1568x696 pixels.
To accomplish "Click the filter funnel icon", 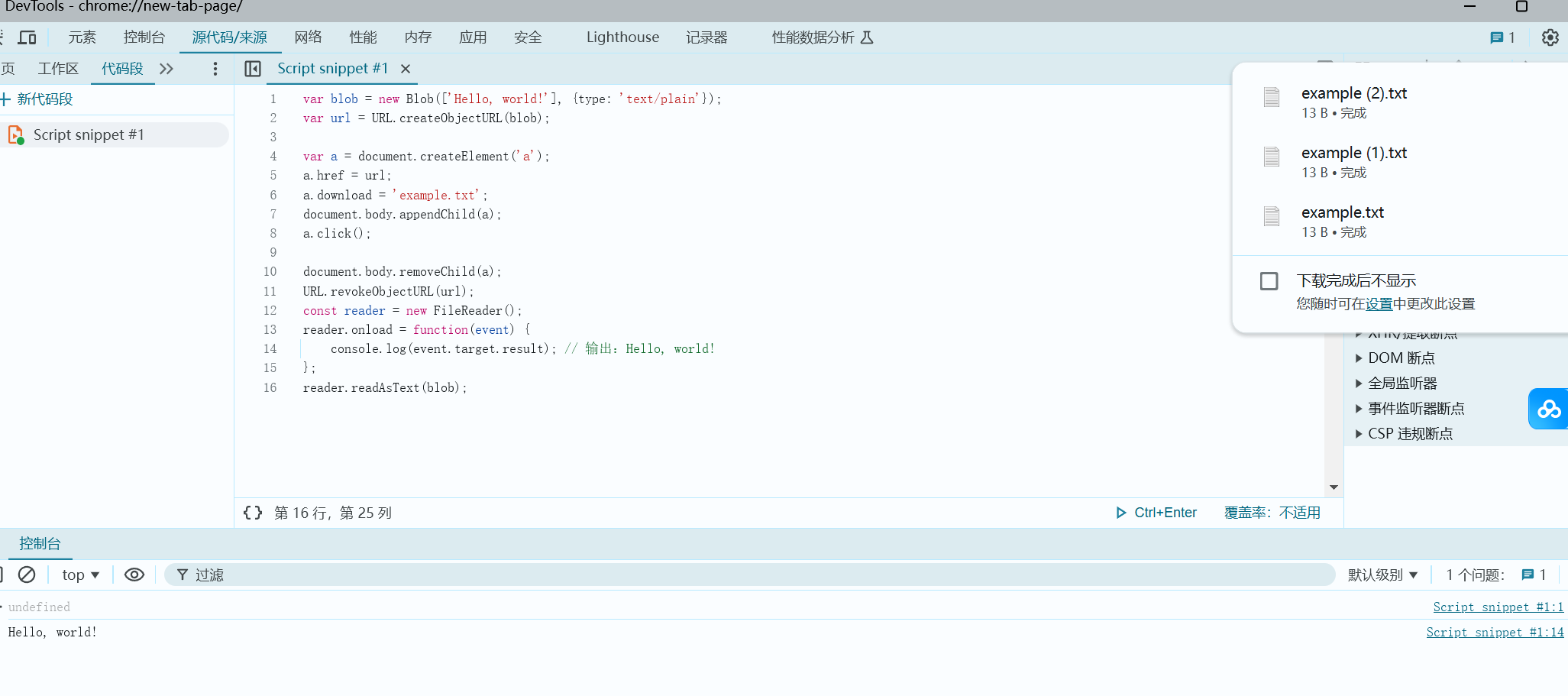I will (x=182, y=575).
